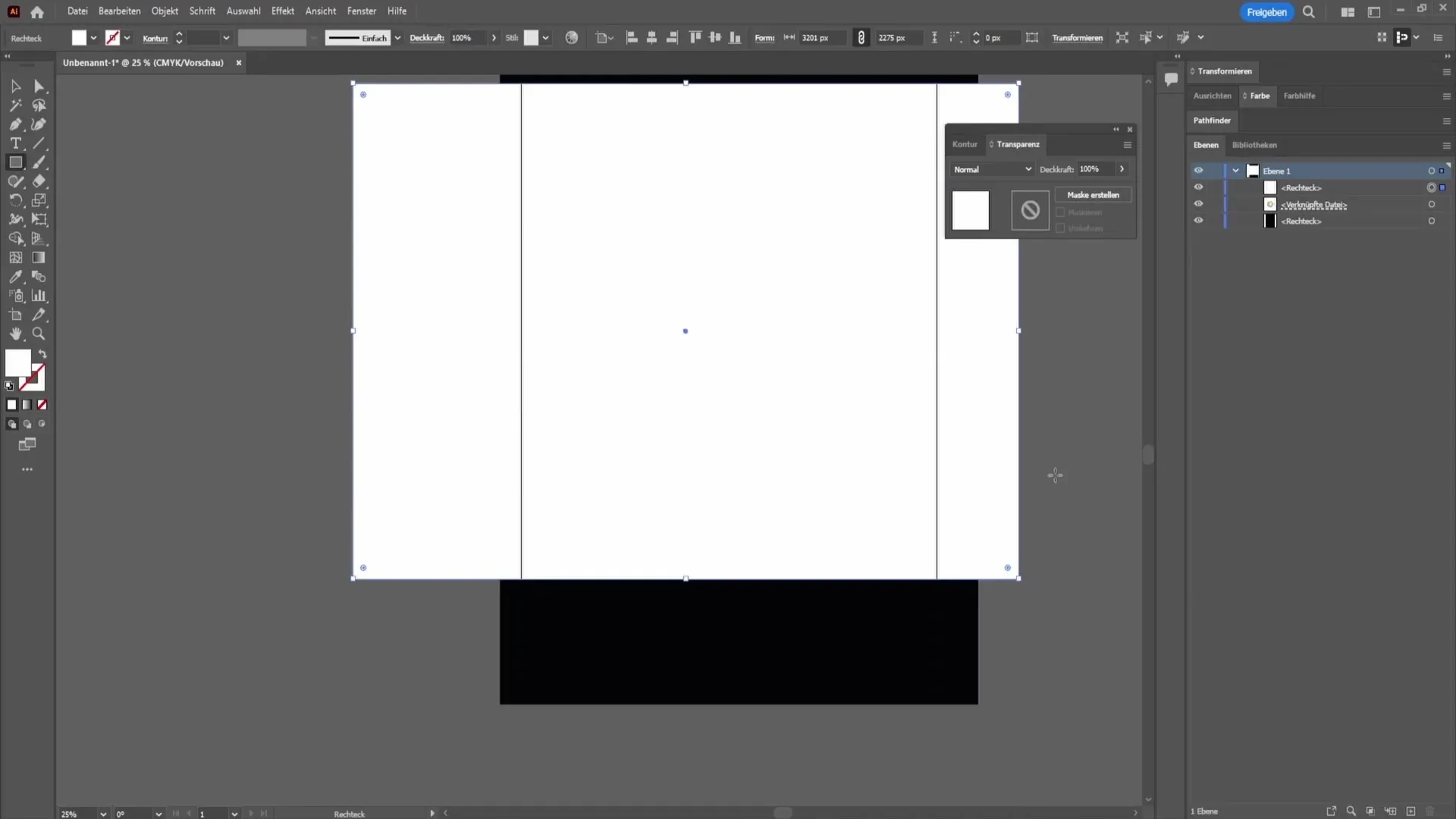Select the Pen tool
The image size is (1456, 819).
click(15, 124)
